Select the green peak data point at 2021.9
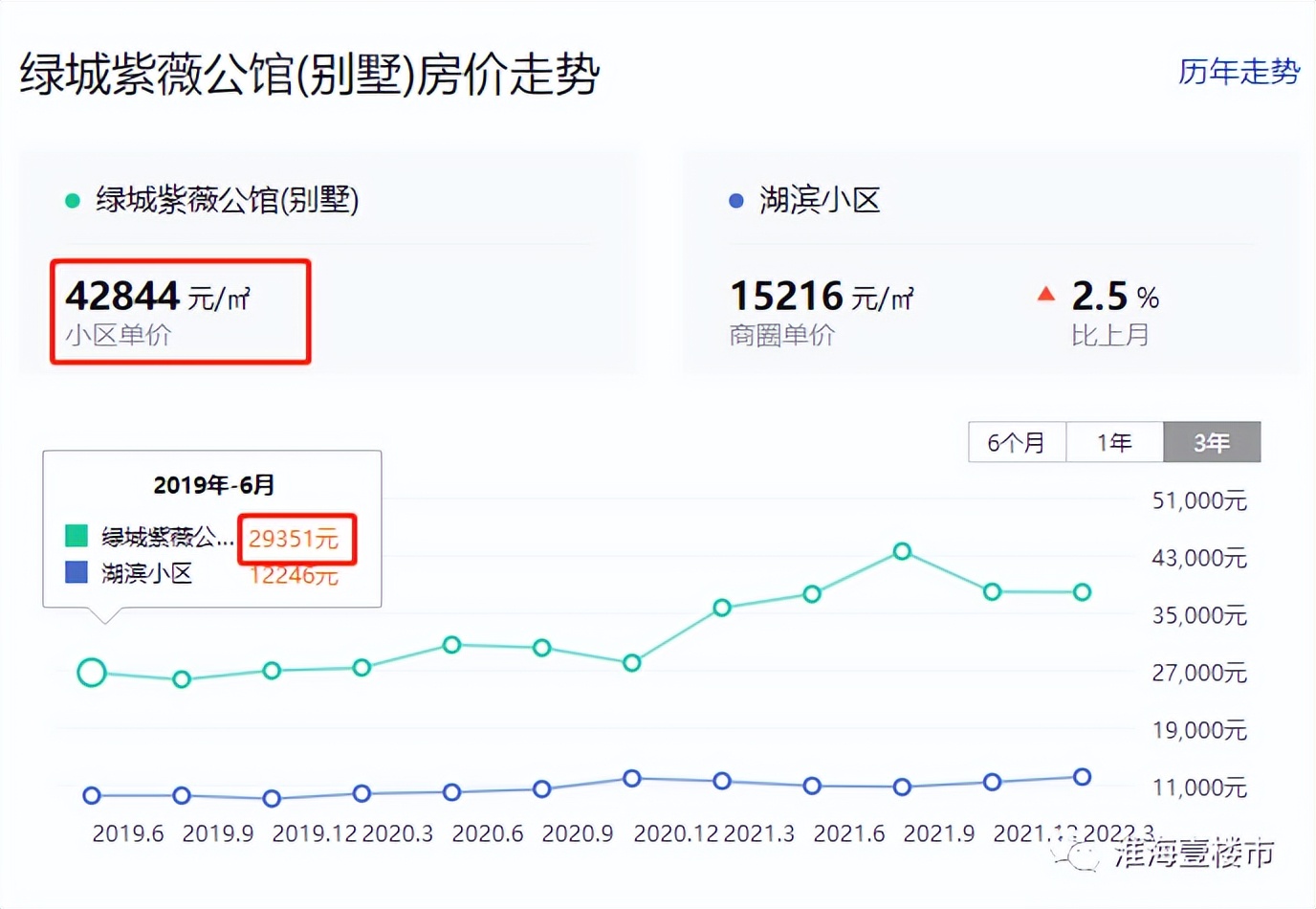 coord(902,551)
